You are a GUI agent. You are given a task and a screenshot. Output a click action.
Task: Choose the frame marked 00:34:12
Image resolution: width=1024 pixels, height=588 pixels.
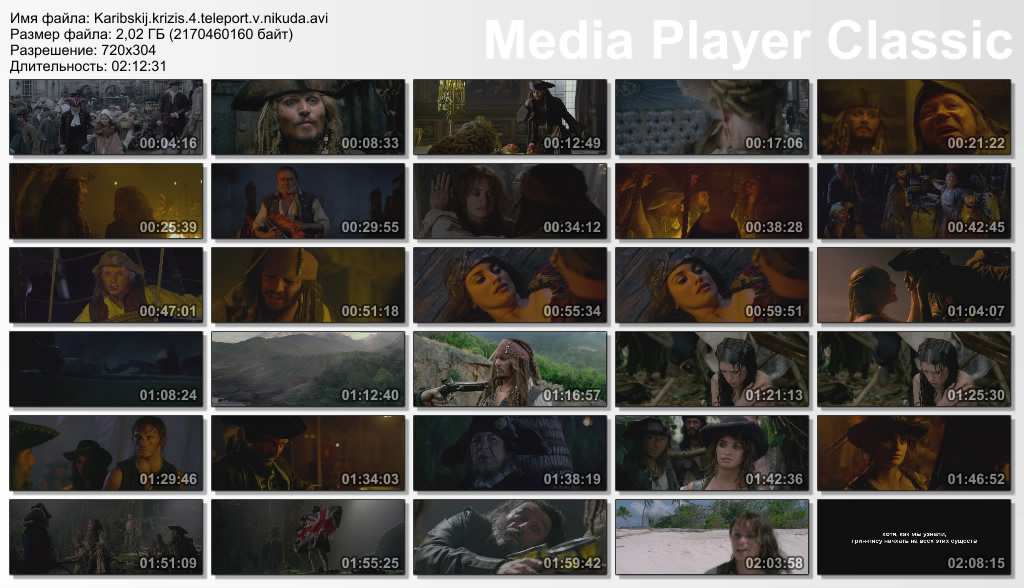pos(510,201)
